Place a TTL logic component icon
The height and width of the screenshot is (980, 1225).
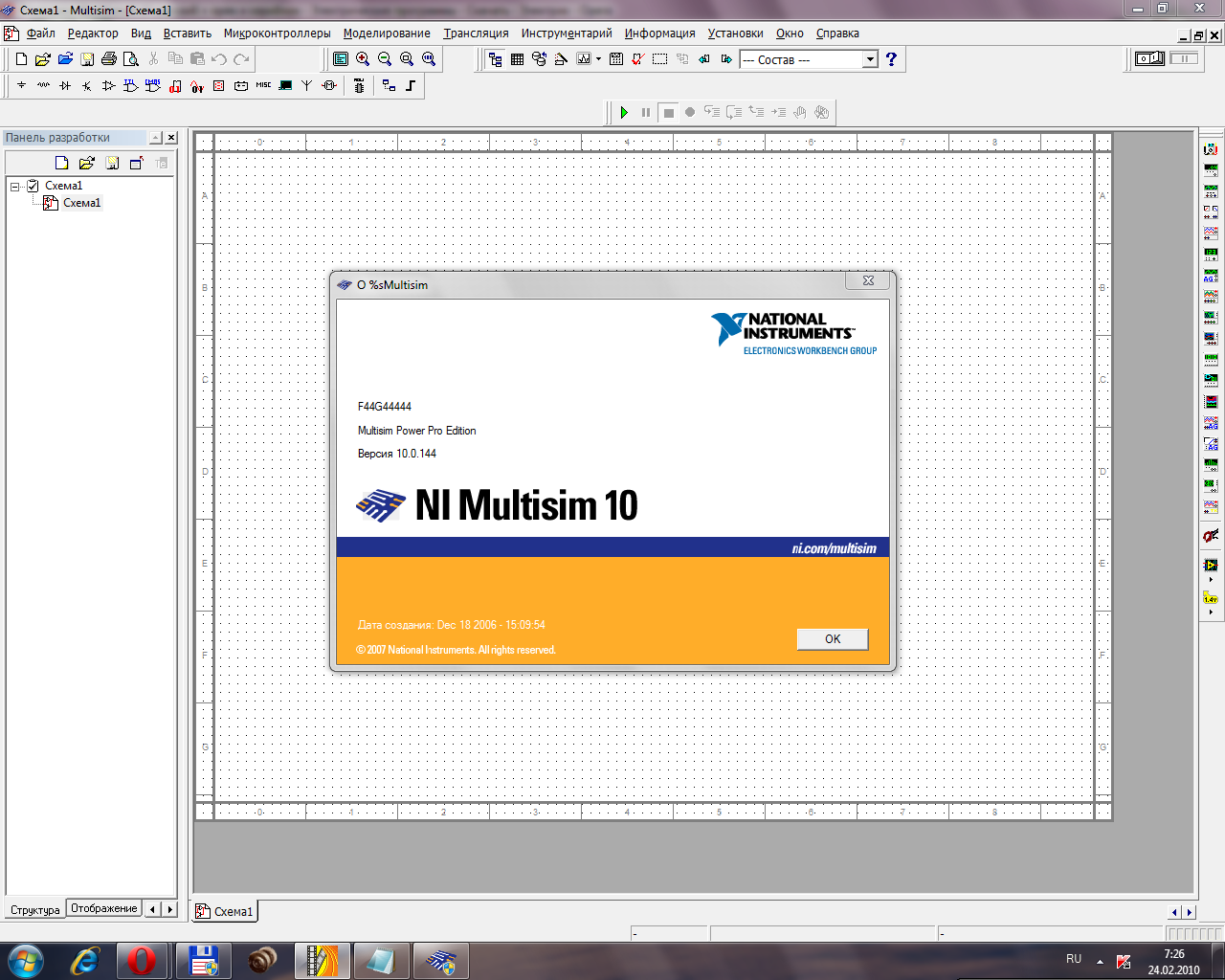(131, 86)
